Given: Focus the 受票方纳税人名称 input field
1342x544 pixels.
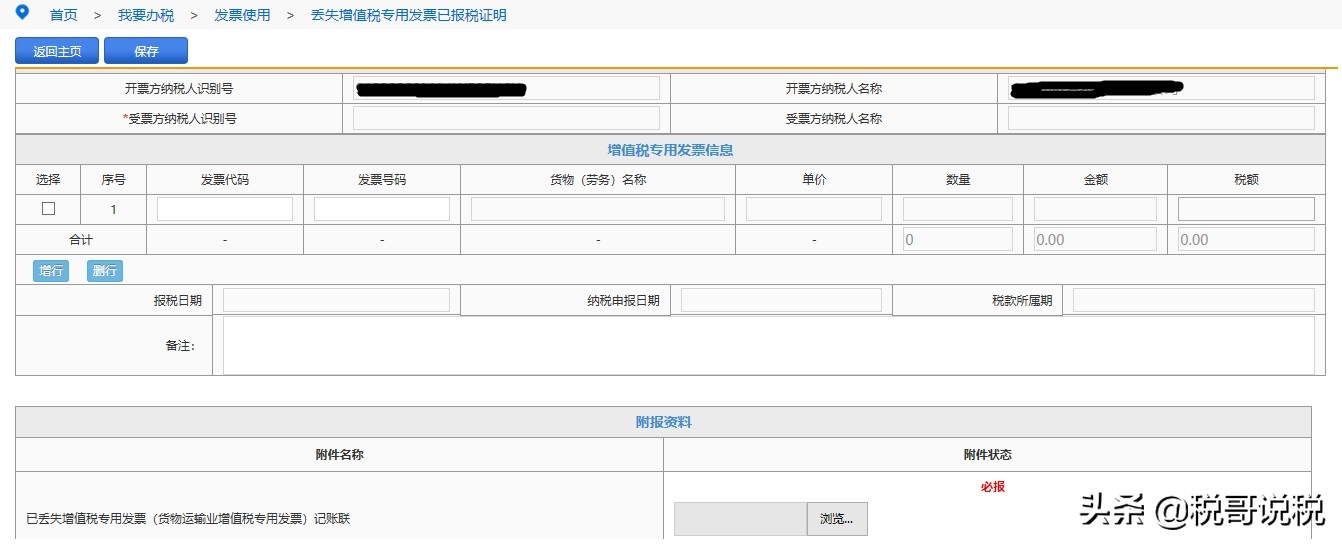Looking at the screenshot, I should [x=1161, y=118].
